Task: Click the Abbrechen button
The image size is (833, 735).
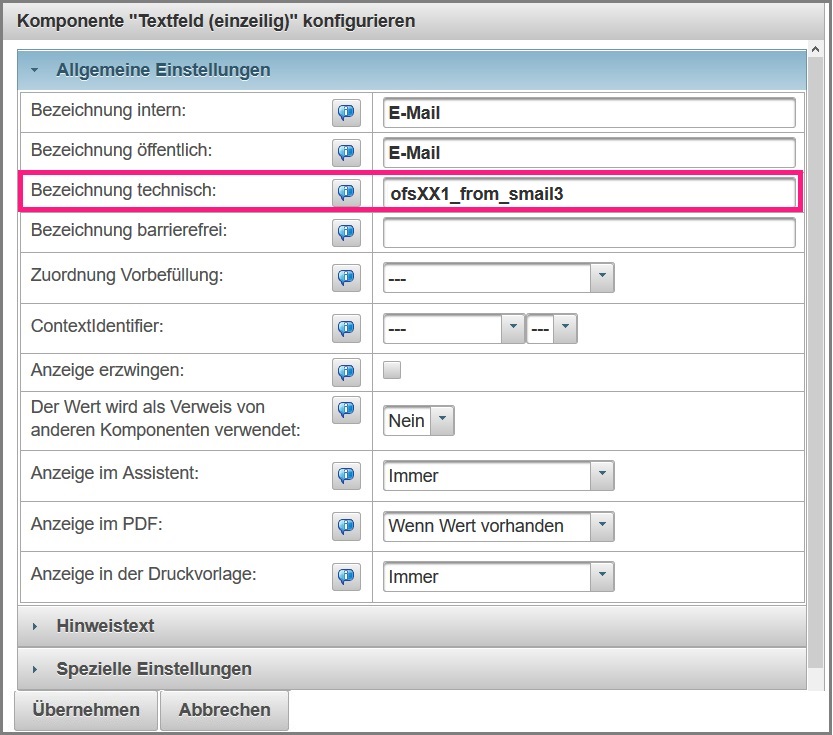Action: point(224,710)
